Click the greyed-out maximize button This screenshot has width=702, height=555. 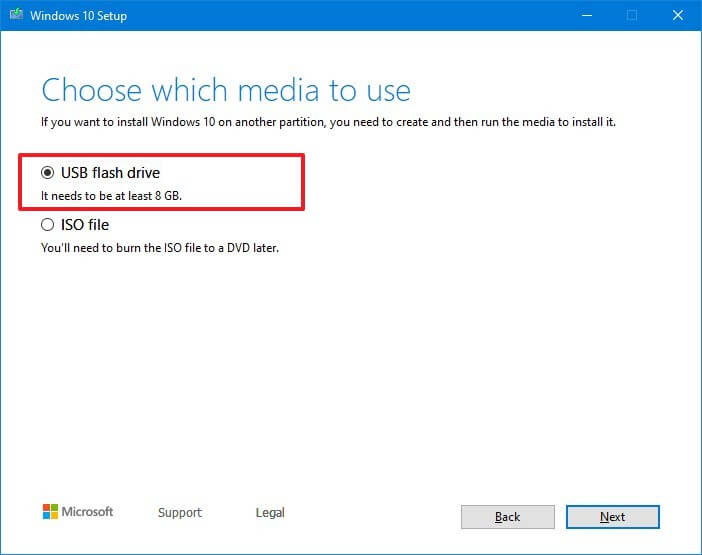(632, 16)
